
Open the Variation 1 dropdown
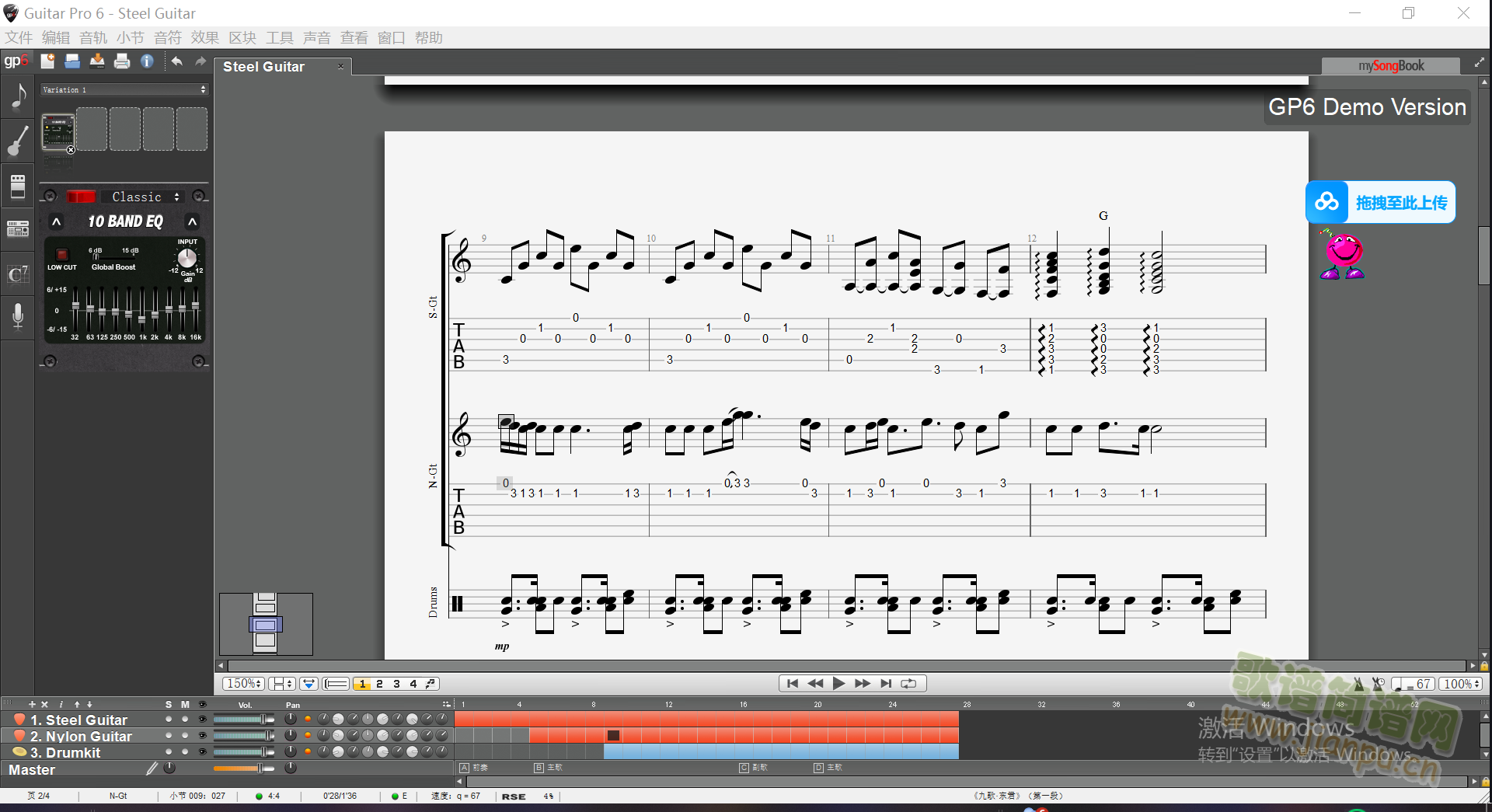pyautogui.click(x=124, y=90)
